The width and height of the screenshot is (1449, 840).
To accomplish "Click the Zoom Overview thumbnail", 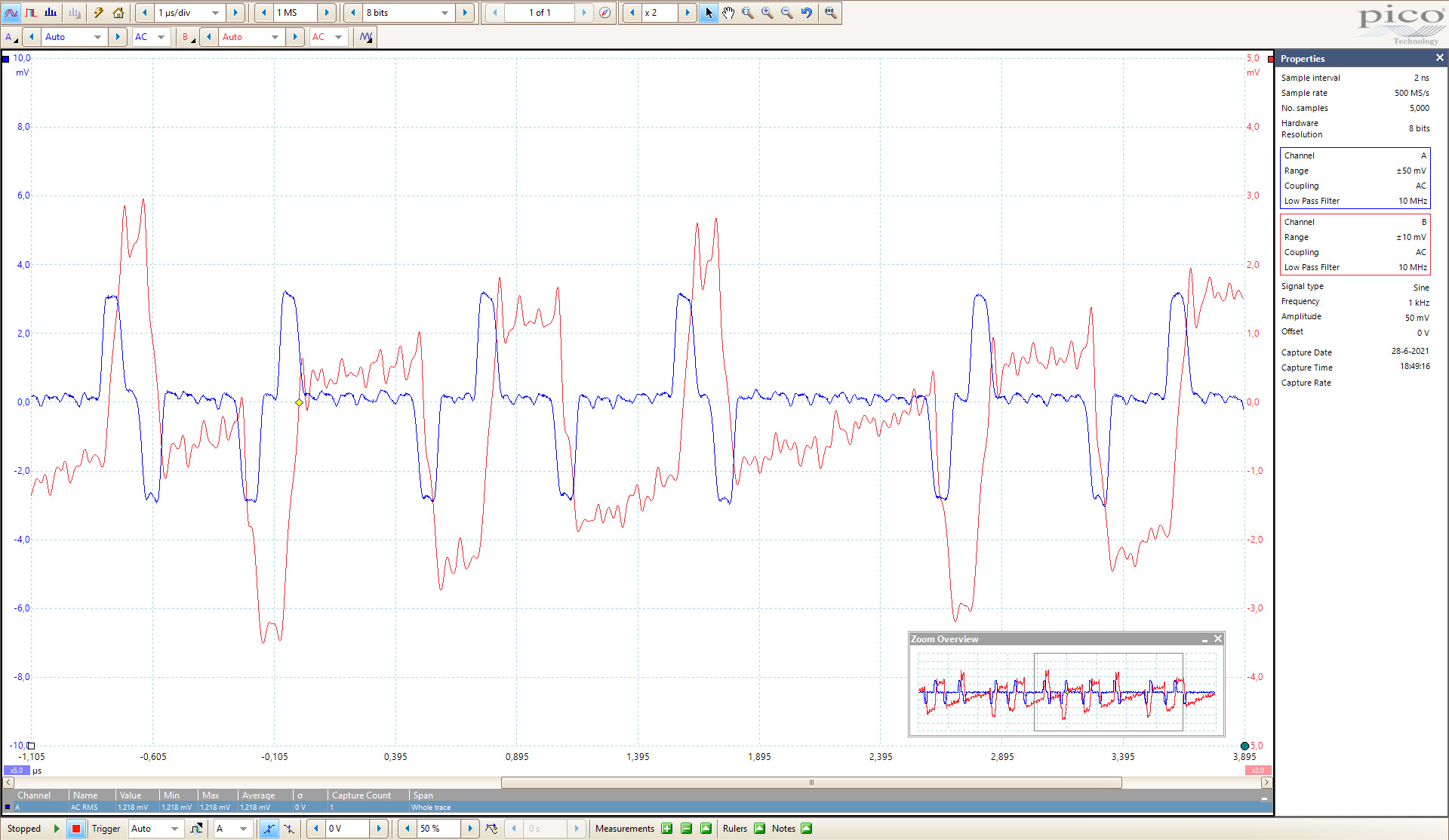I will click(1066, 691).
